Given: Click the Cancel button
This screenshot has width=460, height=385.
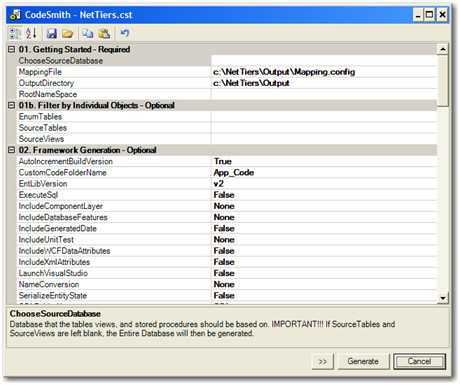Looking at the screenshot, I should (x=419, y=361).
